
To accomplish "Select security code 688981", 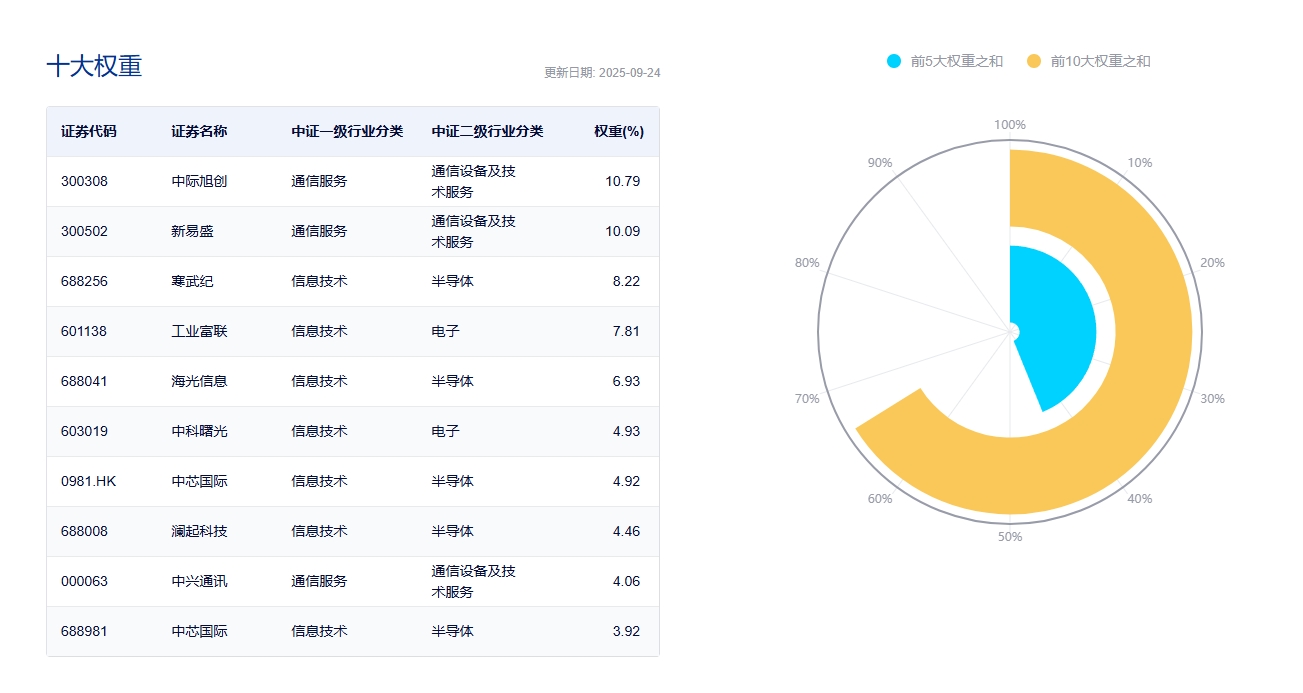I will [84, 631].
